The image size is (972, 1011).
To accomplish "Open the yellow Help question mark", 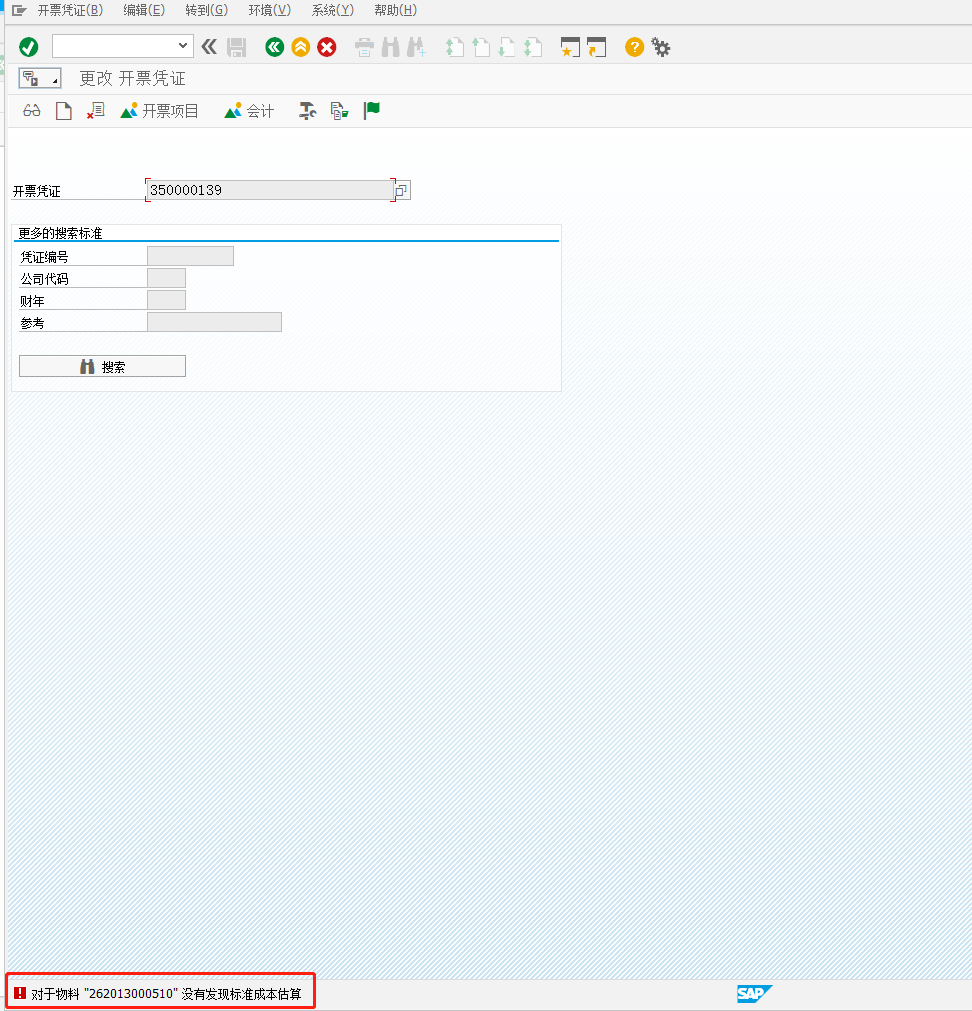I will click(634, 47).
